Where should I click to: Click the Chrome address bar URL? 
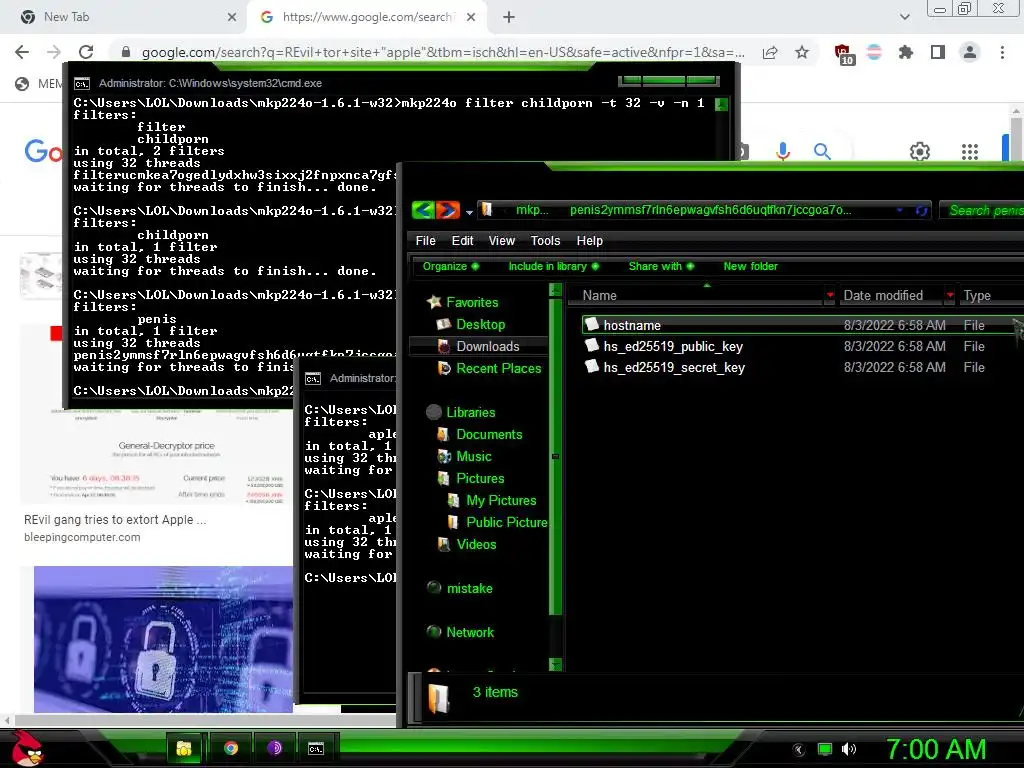(442, 52)
